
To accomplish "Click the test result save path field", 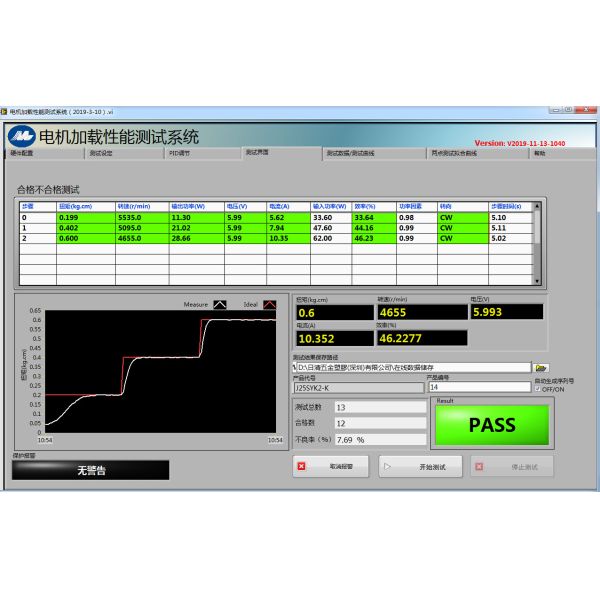I will pyautogui.click(x=410, y=368).
